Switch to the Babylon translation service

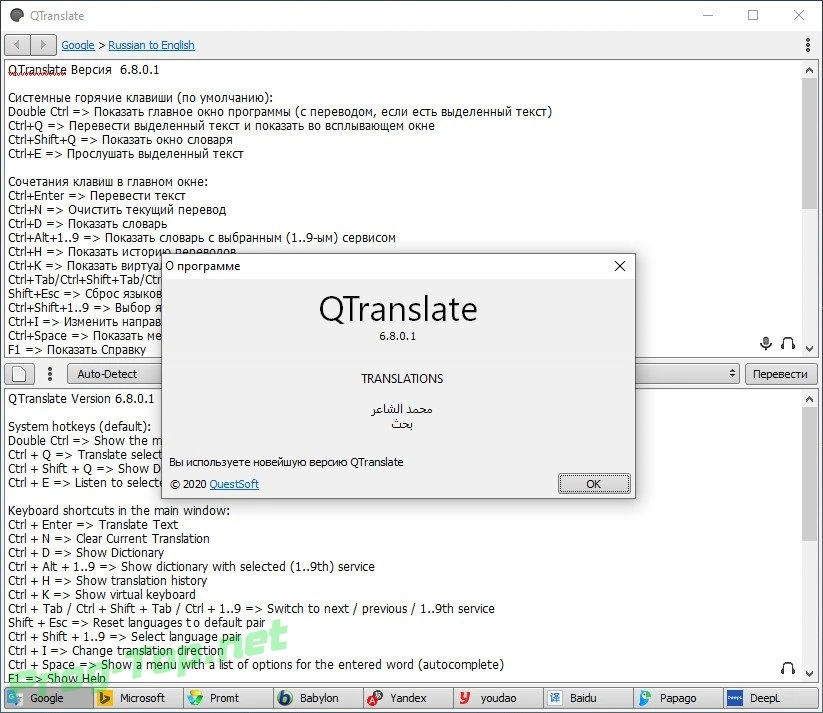[319, 698]
